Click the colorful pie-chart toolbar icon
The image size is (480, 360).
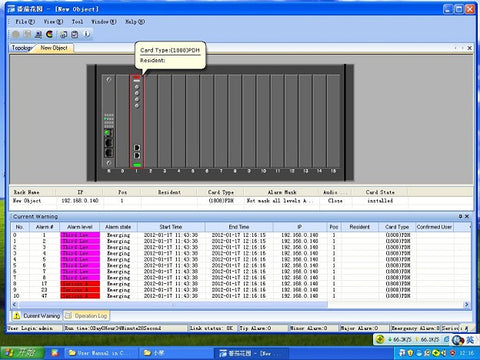click(x=50, y=34)
